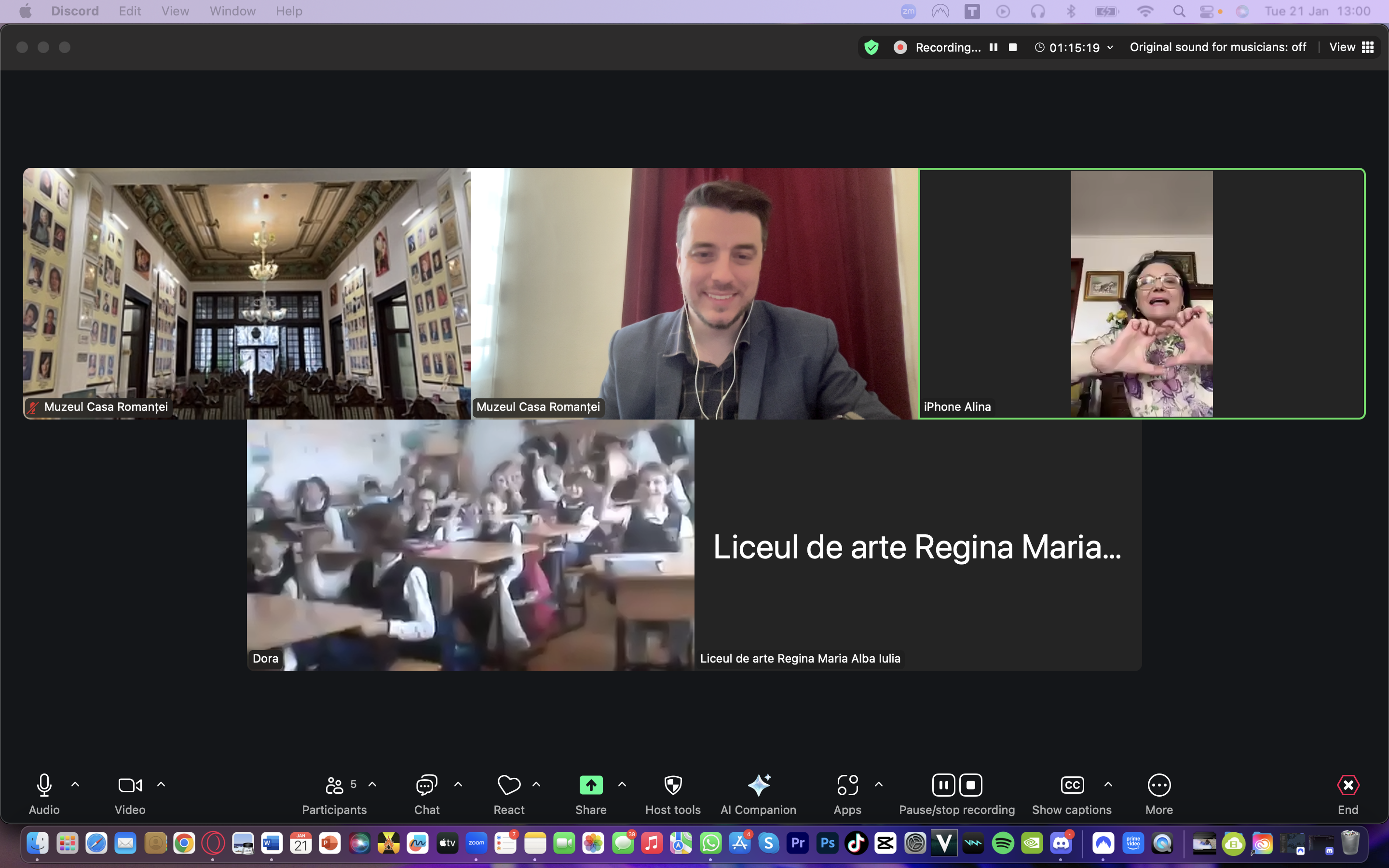Launch AI Companion sparkle icon
1389x868 pixels.
tap(758, 786)
